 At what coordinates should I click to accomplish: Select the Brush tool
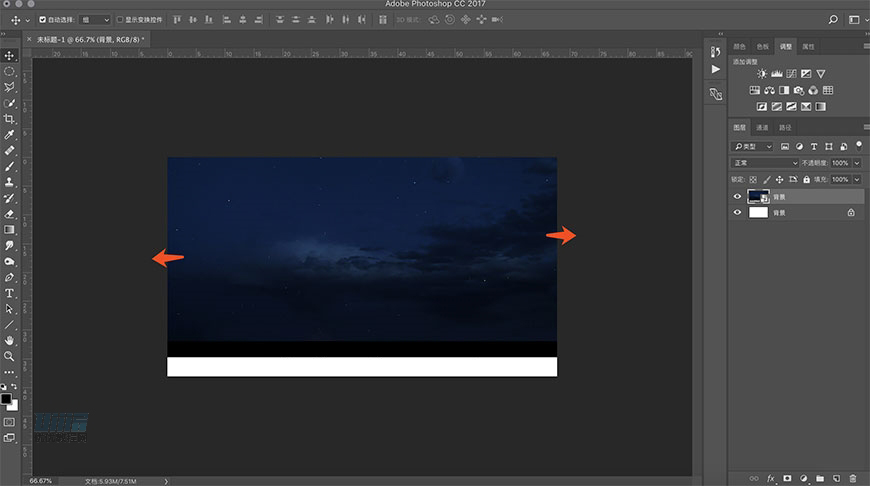click(x=9, y=166)
